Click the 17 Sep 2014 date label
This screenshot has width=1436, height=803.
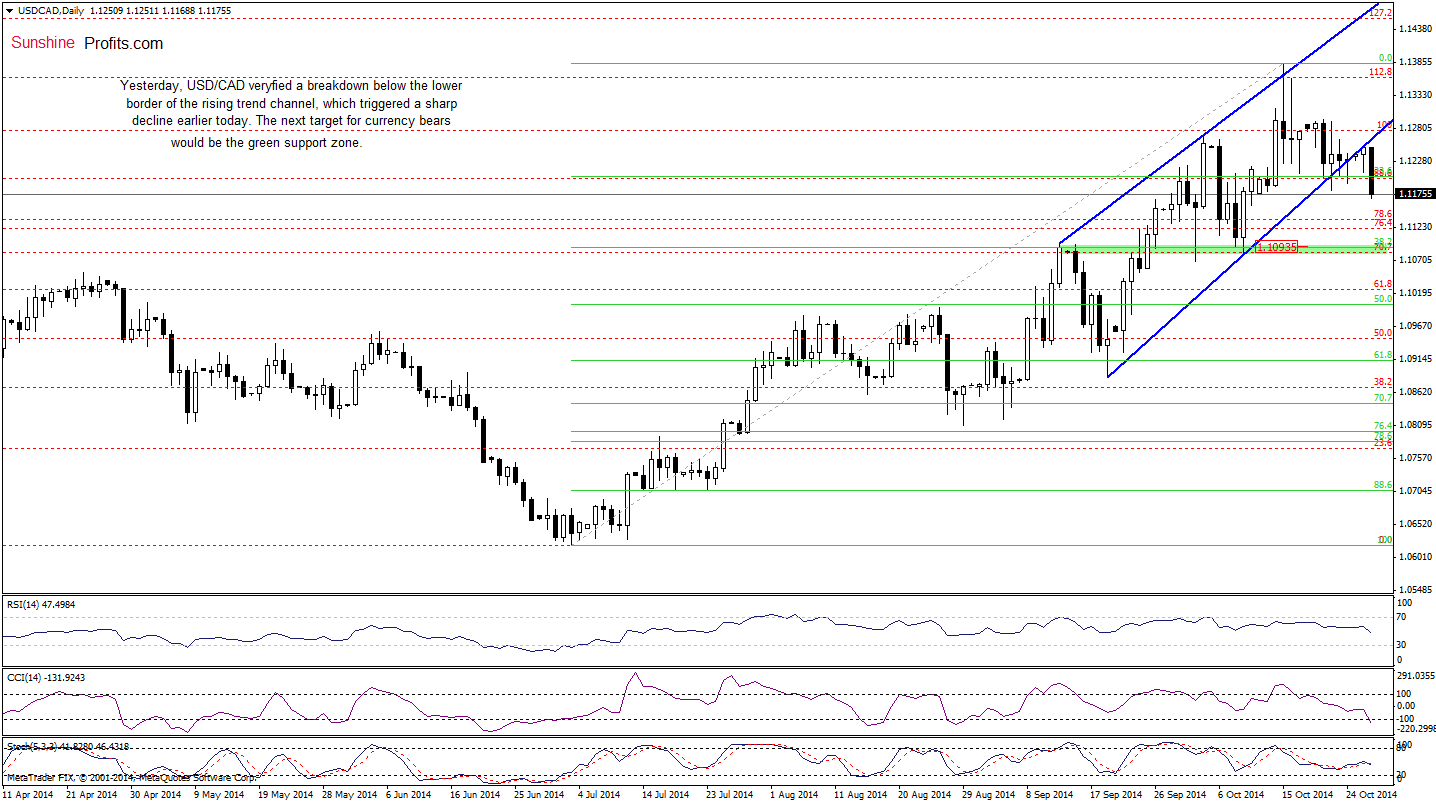click(1115, 795)
